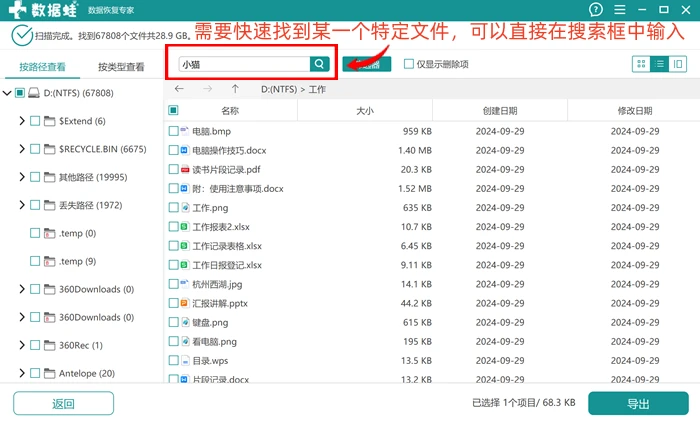Image resolution: width=700 pixels, height=424 pixels.
Task: Click the 导出 export button
Action: 638,404
